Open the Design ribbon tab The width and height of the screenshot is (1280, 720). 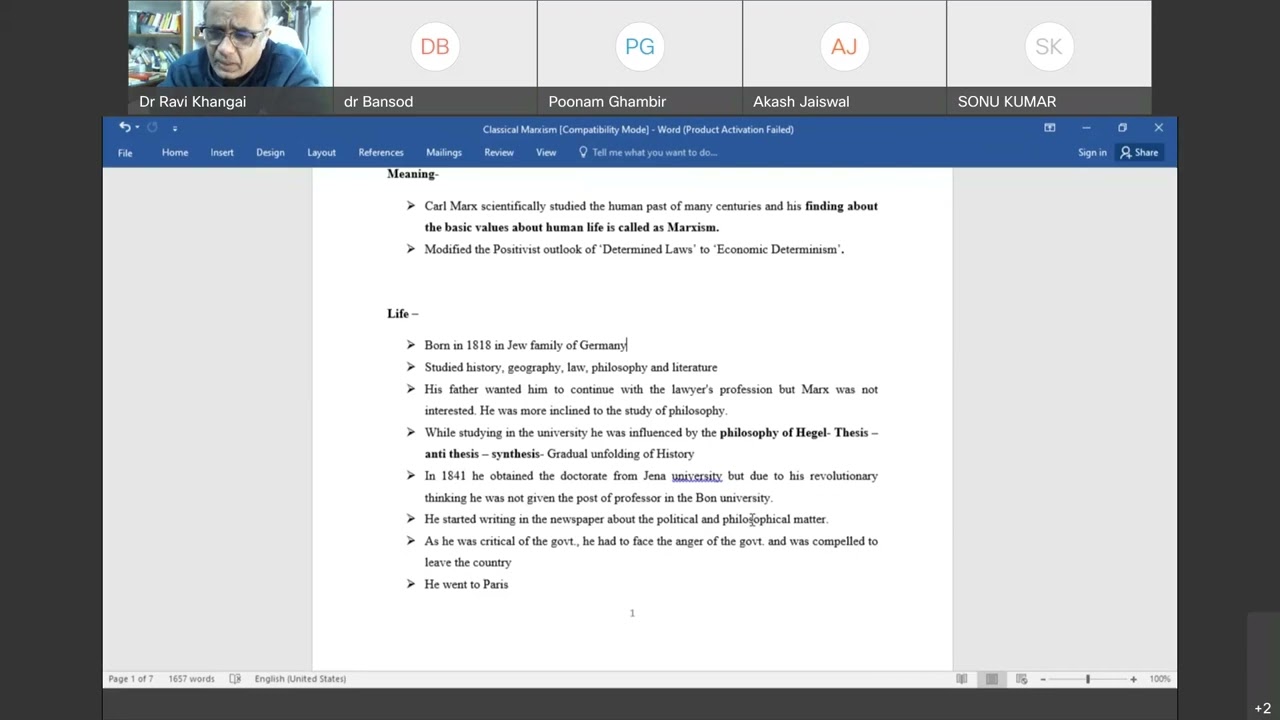click(x=270, y=153)
